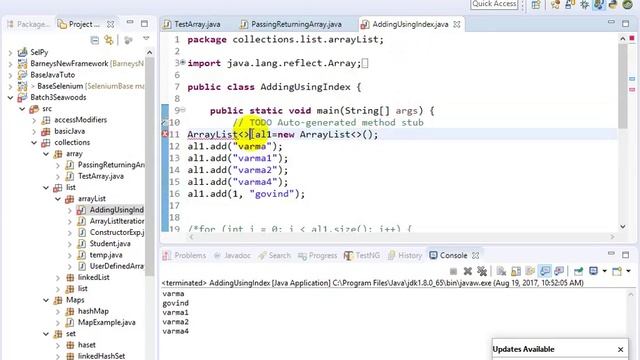This screenshot has width=640, height=360.
Task: Click the first perspective icon after the toolbar separator
Action: (x=555, y=5)
